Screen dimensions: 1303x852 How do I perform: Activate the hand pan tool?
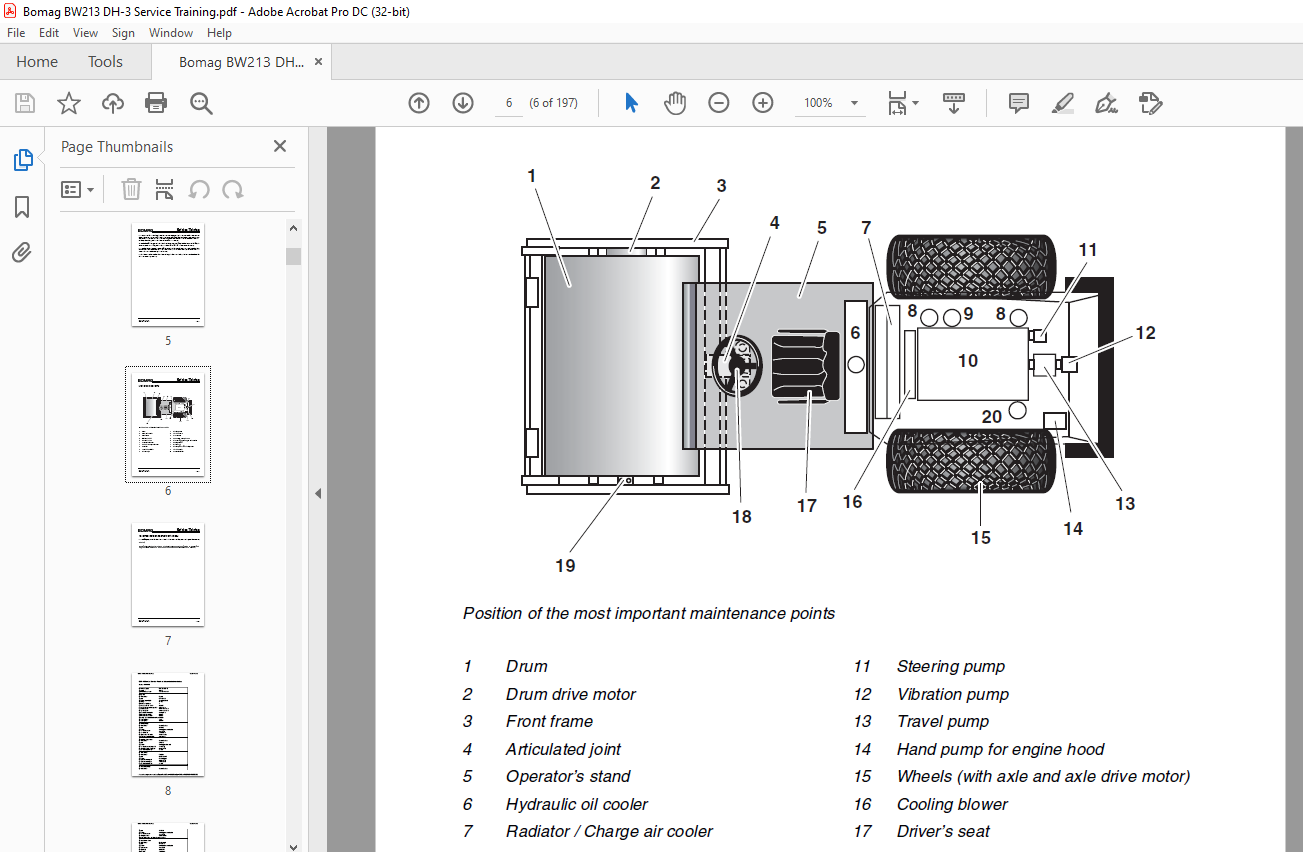click(x=675, y=103)
